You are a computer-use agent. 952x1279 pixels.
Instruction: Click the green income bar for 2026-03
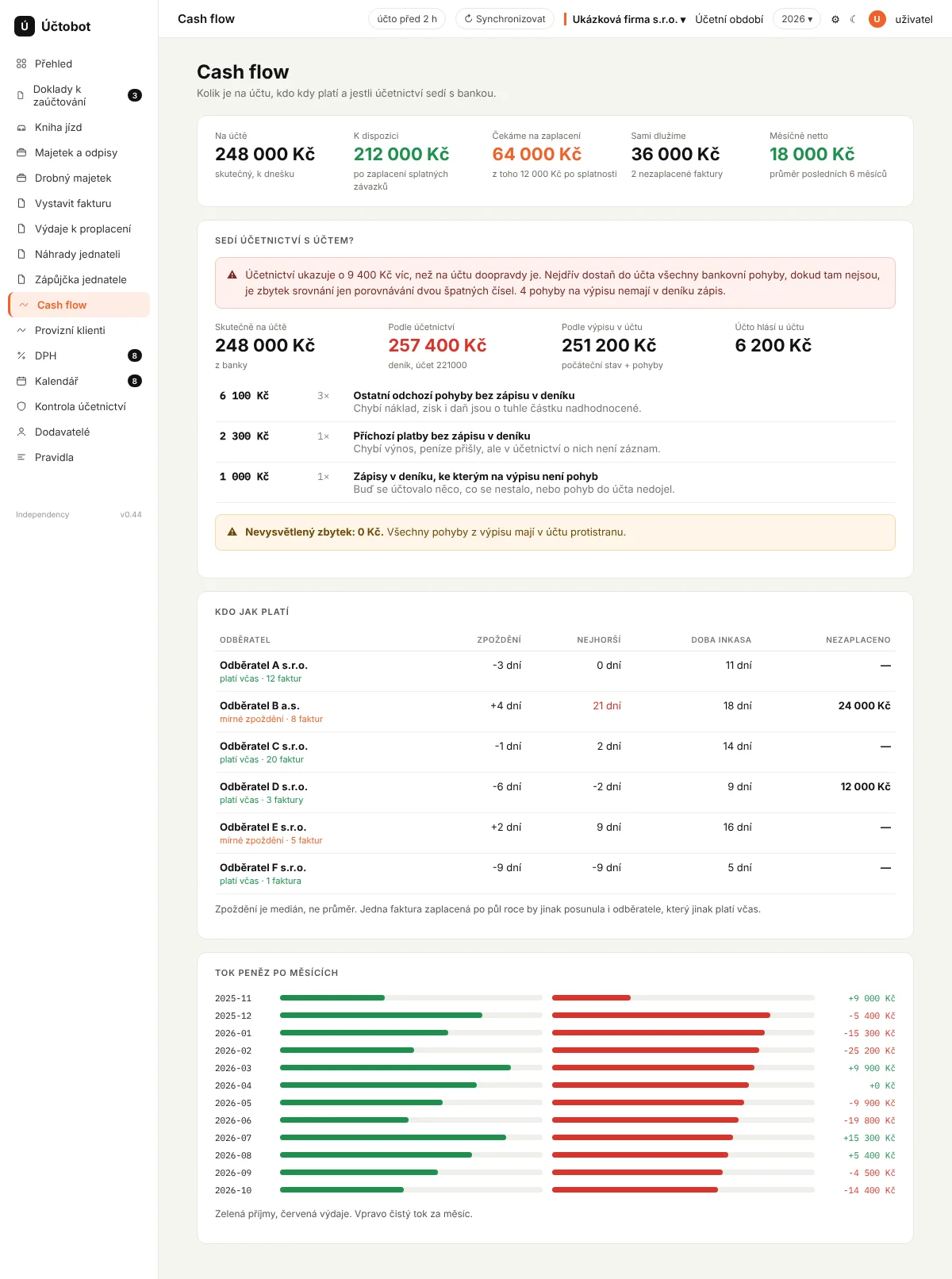pyautogui.click(x=395, y=1068)
